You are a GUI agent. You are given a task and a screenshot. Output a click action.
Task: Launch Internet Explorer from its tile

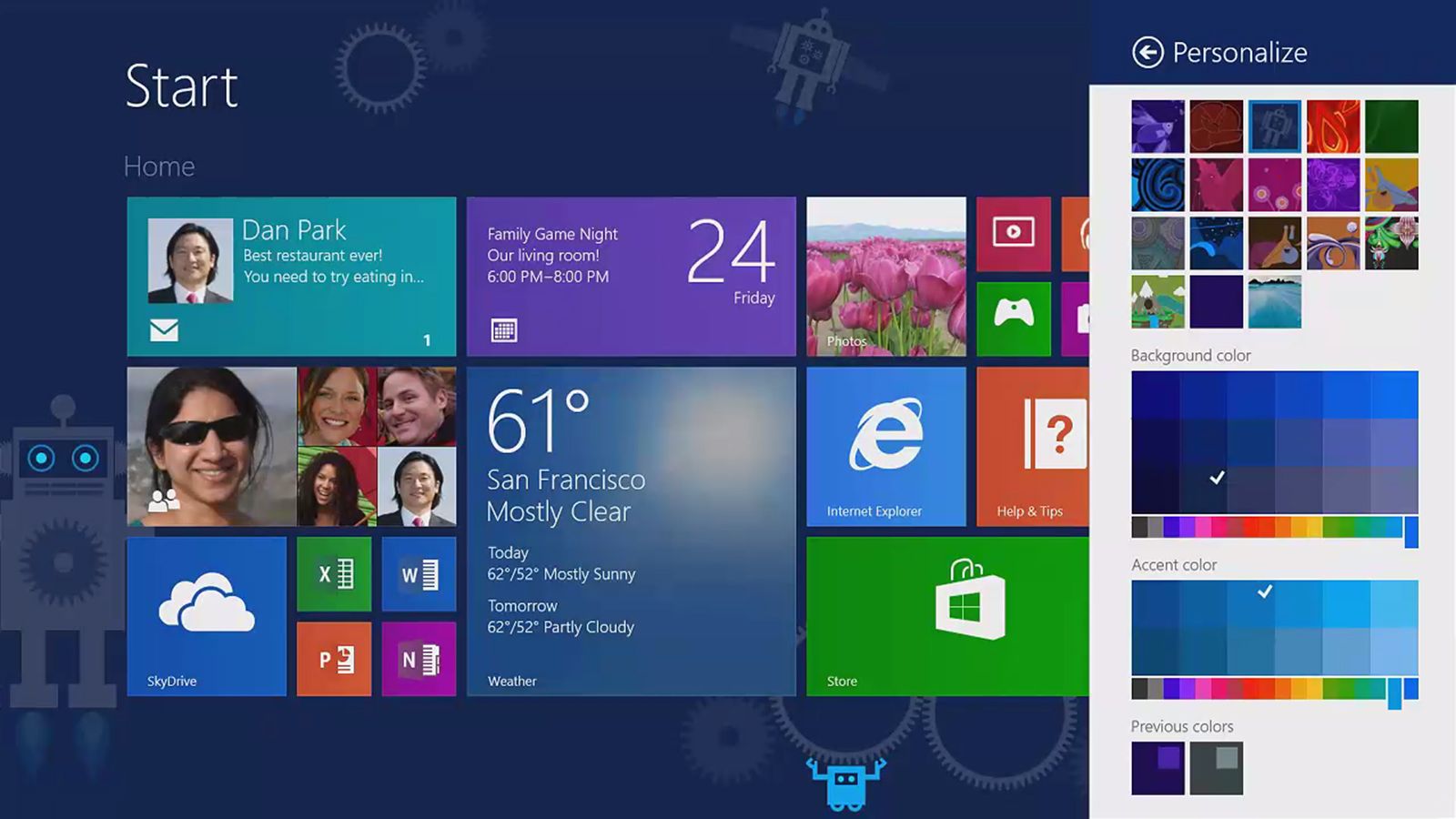pos(885,446)
